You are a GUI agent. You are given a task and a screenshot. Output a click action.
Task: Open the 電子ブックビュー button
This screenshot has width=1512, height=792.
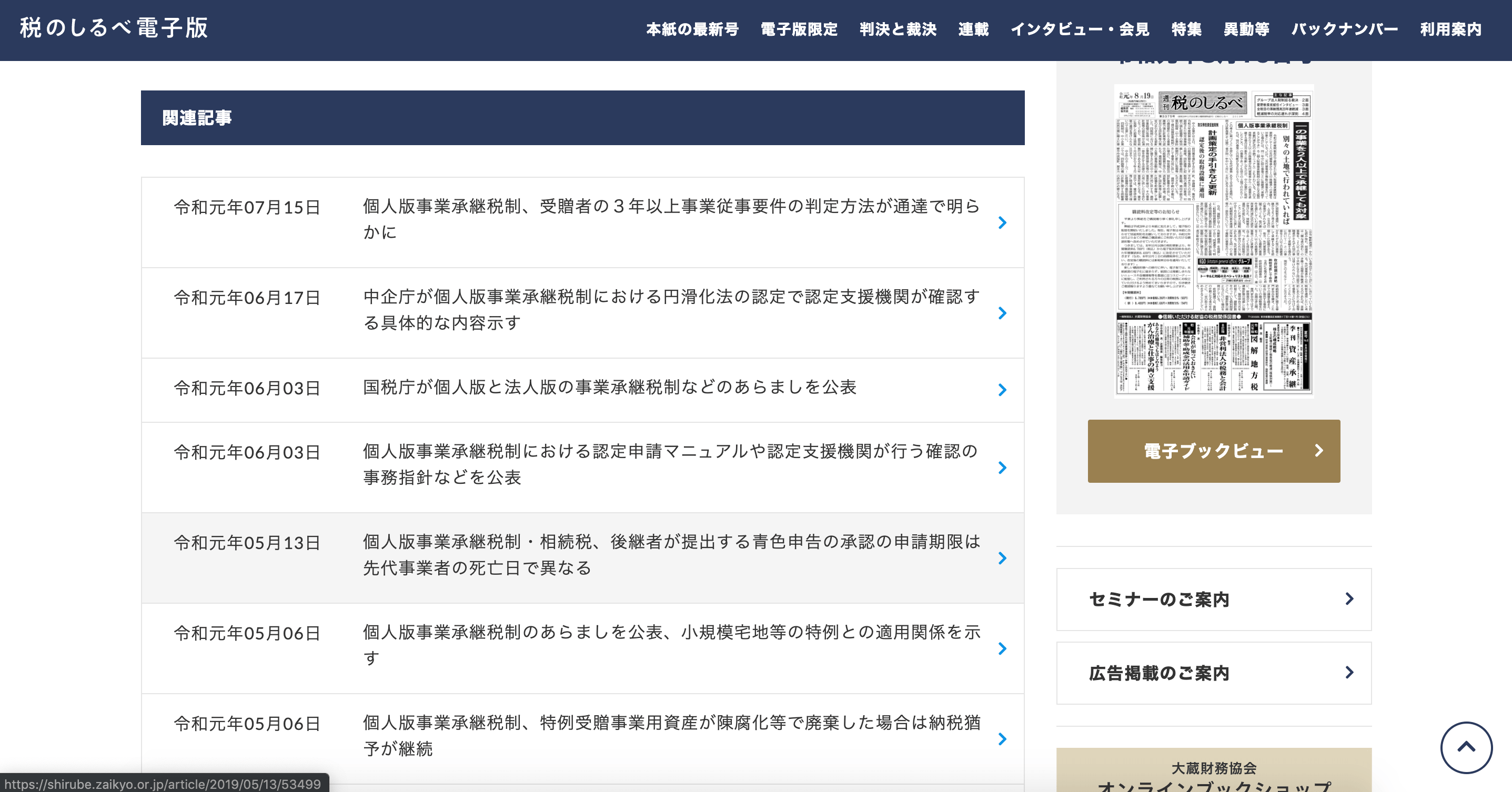tap(1213, 451)
